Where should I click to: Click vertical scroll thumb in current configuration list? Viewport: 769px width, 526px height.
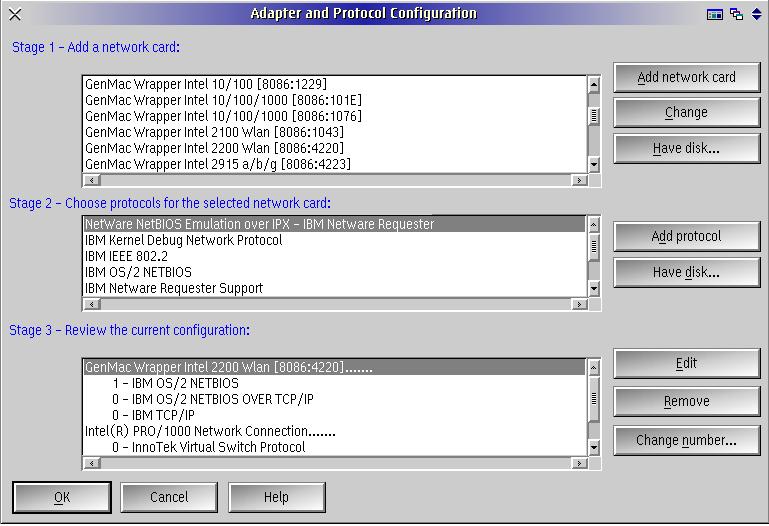pos(594,399)
